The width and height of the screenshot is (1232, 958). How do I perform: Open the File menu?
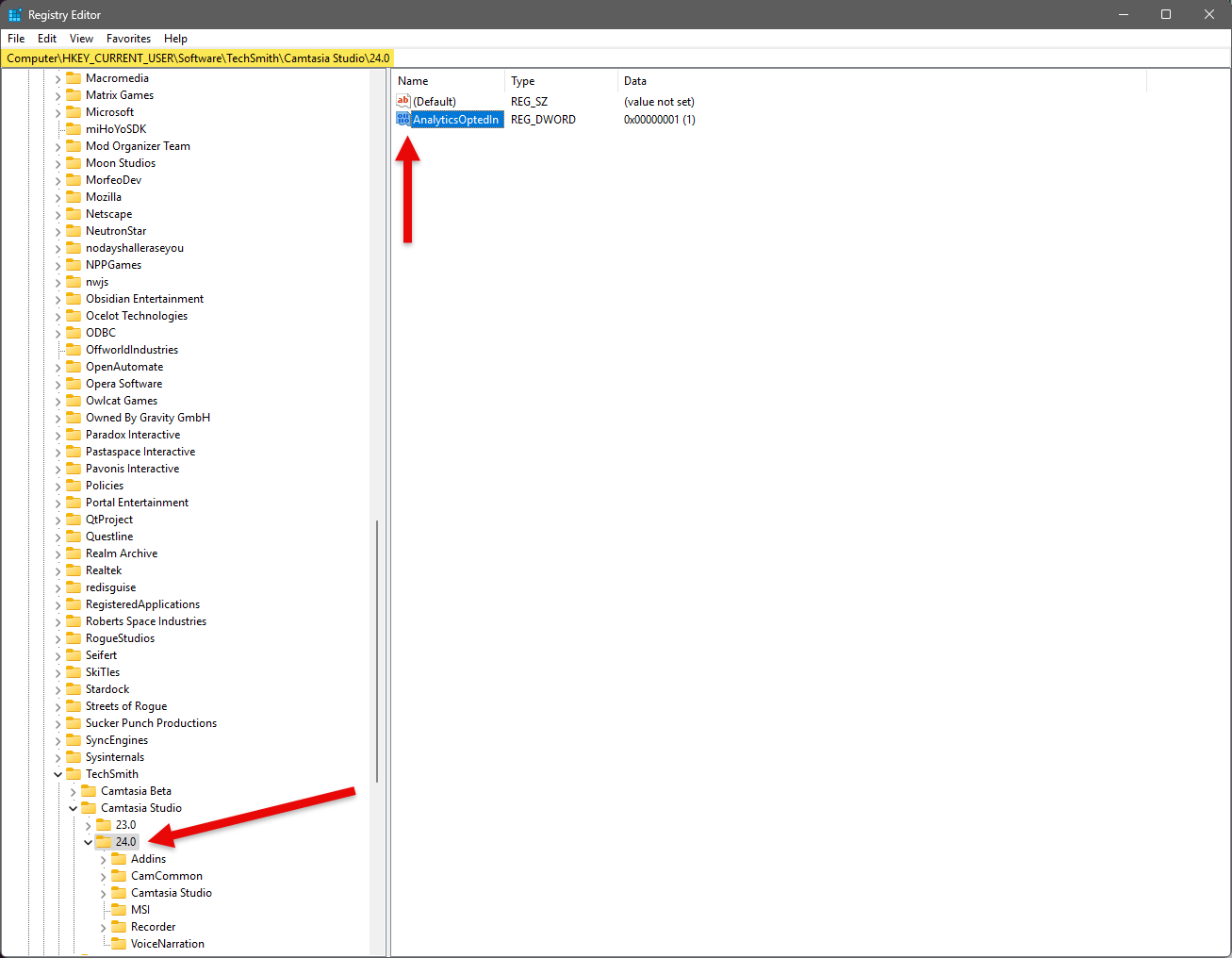click(x=16, y=39)
